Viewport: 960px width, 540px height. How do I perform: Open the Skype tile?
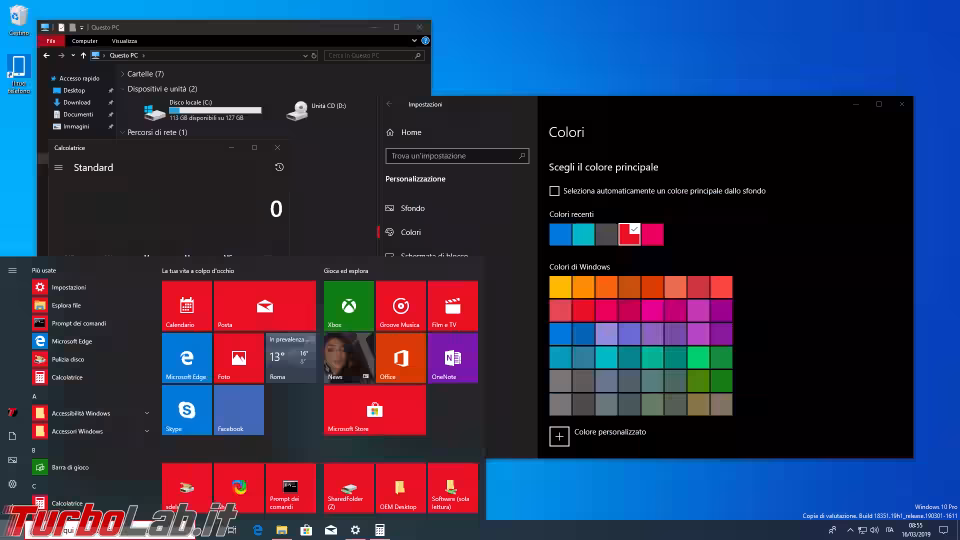coord(186,409)
